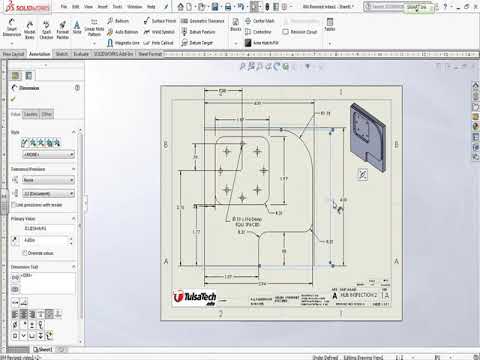Insert a Datum Target

[197, 43]
